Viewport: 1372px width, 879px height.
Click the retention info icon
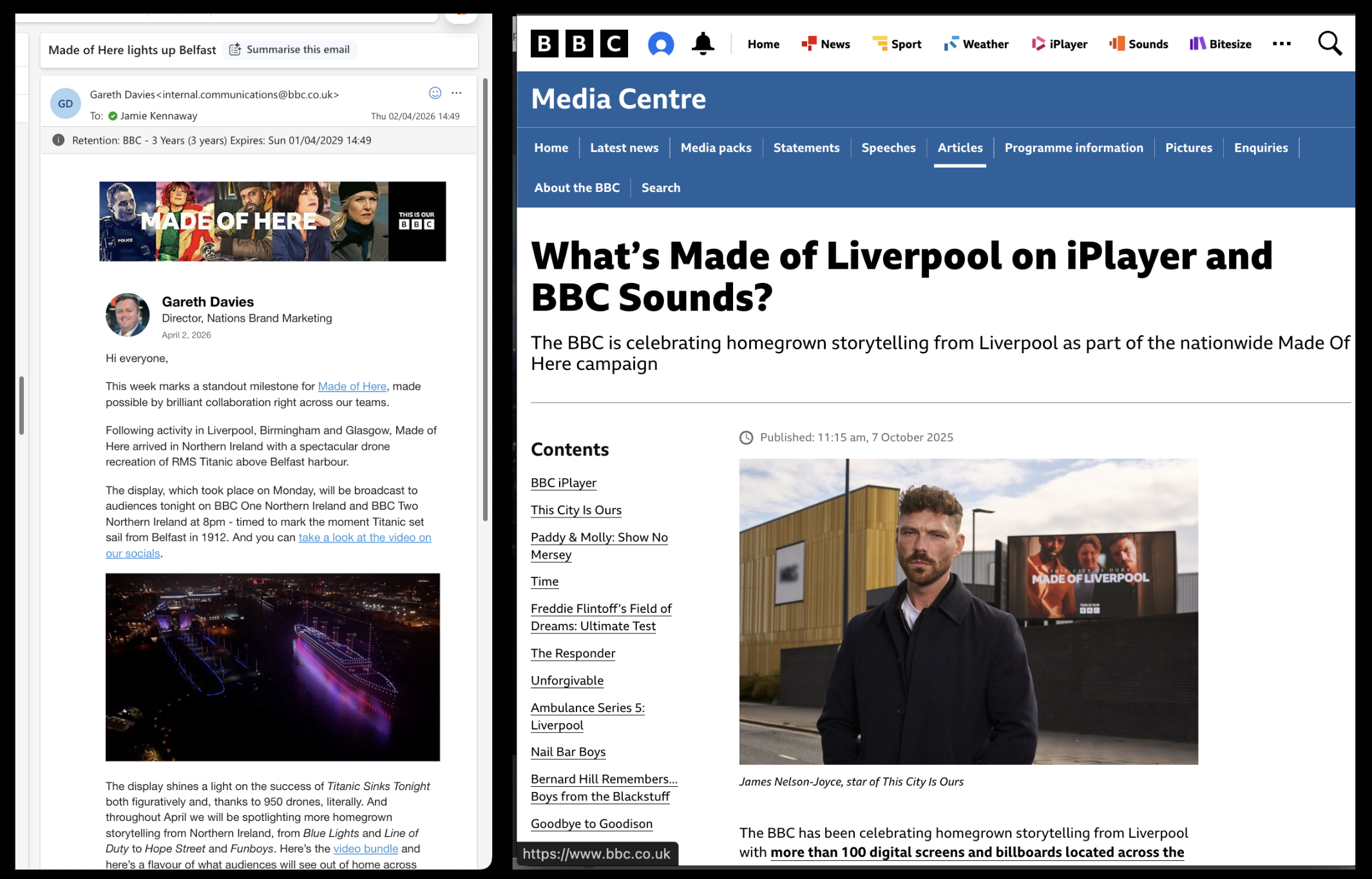(58, 140)
